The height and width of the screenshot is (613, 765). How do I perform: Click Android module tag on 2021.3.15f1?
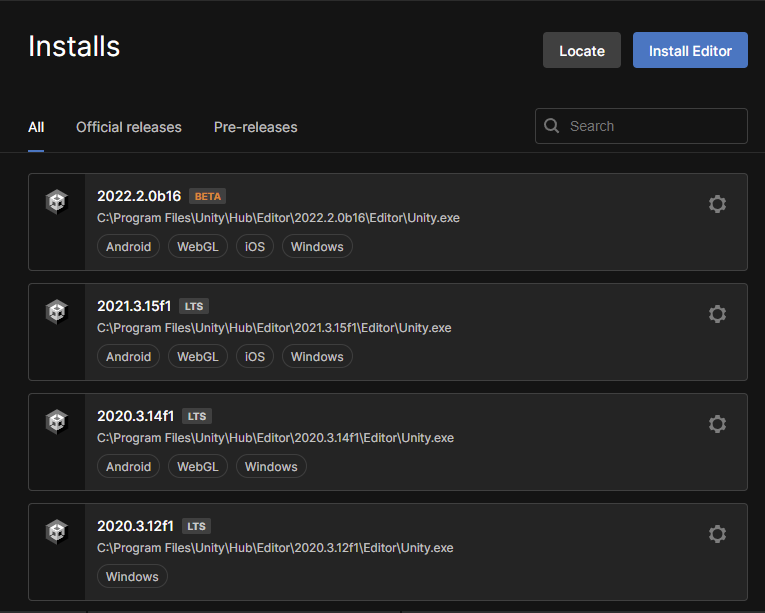pos(128,357)
